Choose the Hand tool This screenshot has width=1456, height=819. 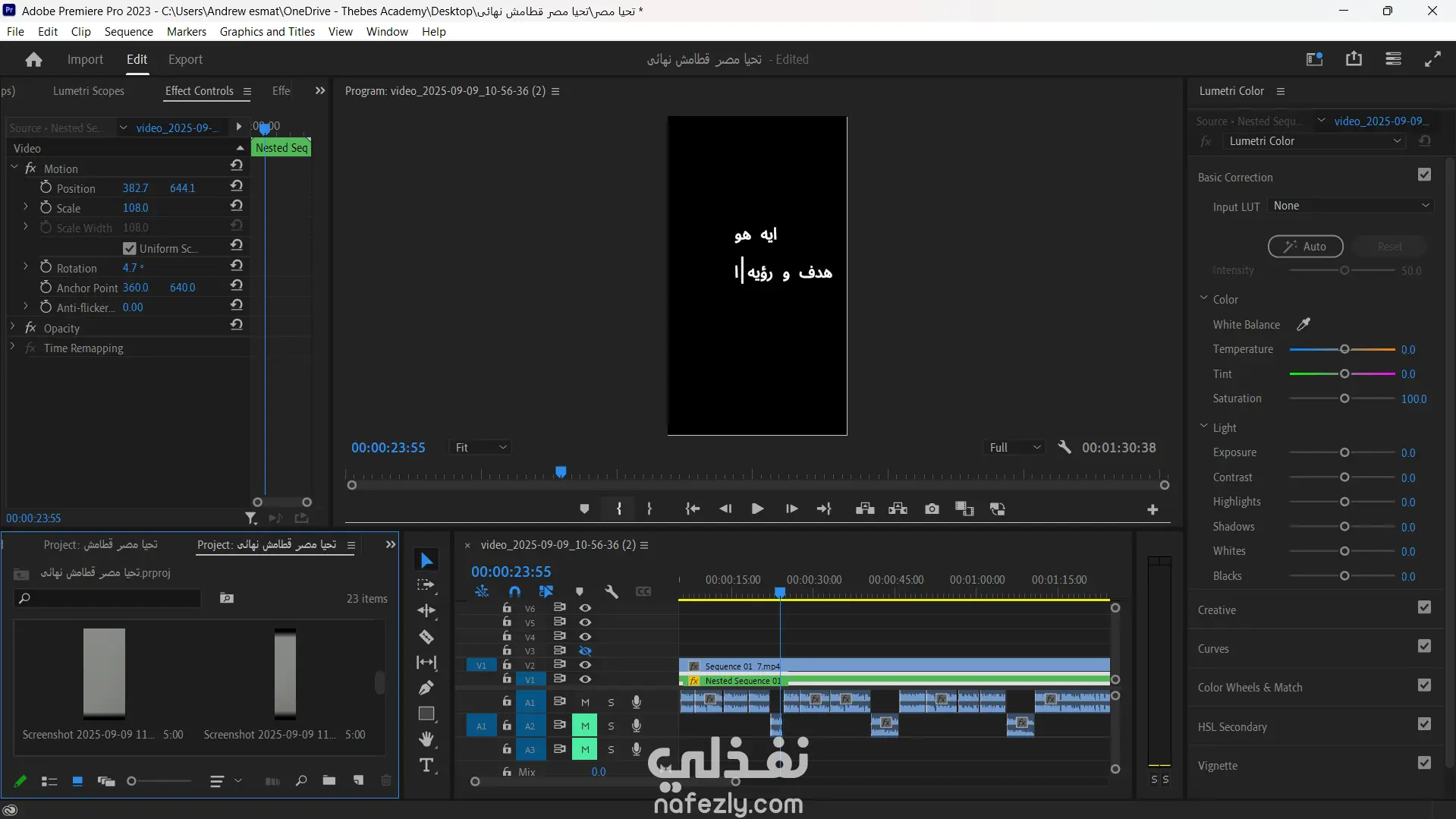426,739
